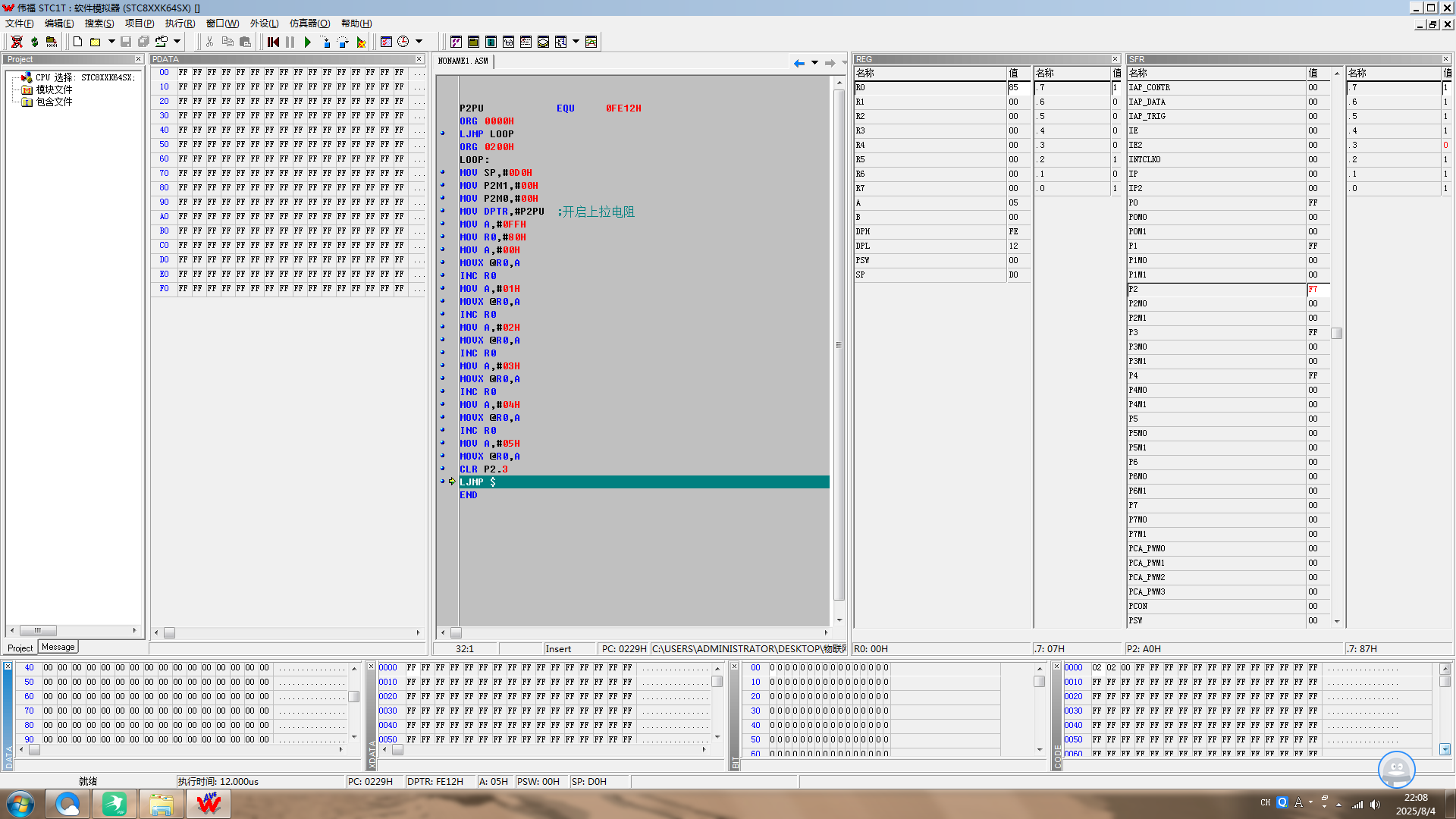Click the open folder toolbar icon

(95, 42)
